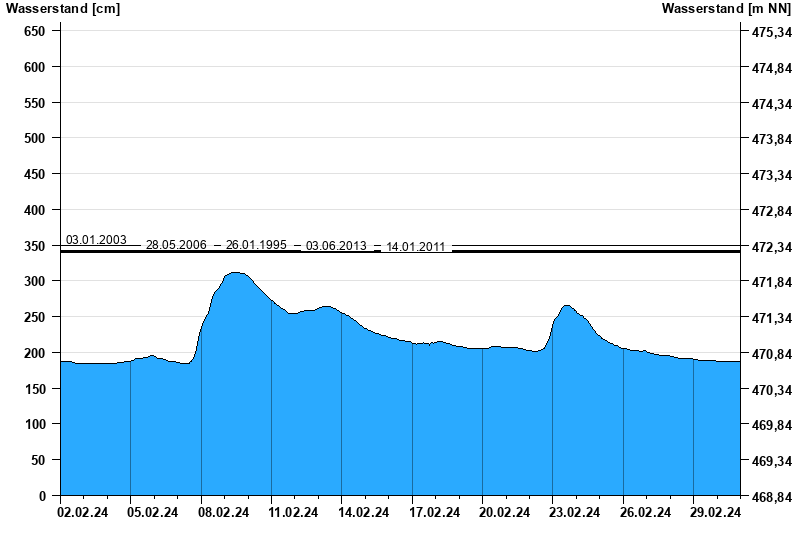Click the 29.02.24 date label
Screen dimensions: 800x550
tap(716, 513)
